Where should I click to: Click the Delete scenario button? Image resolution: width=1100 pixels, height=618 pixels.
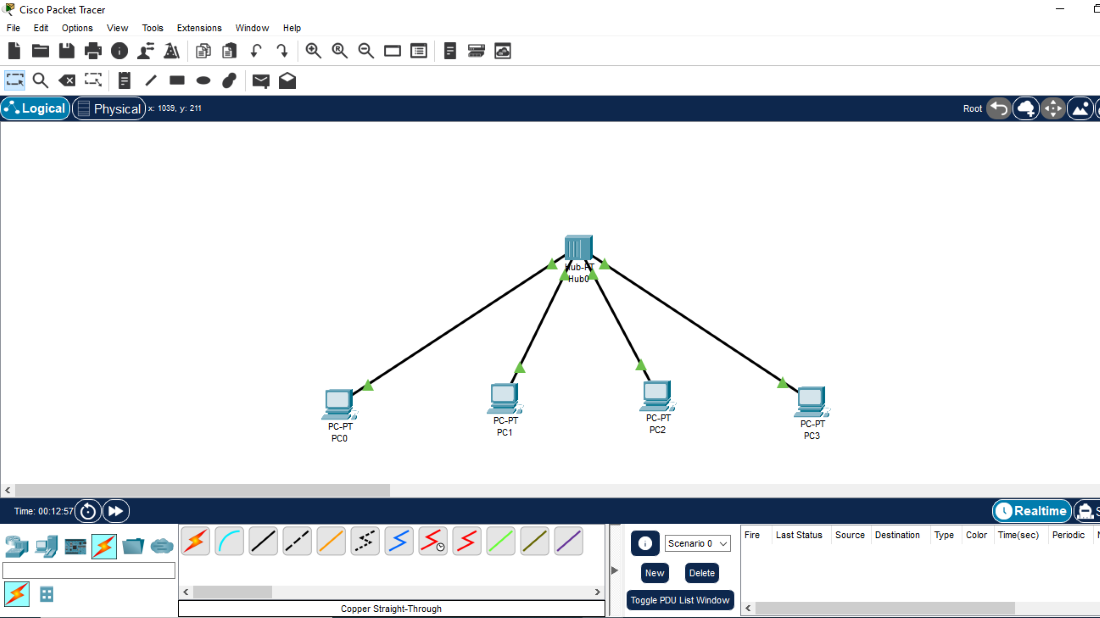(701, 573)
